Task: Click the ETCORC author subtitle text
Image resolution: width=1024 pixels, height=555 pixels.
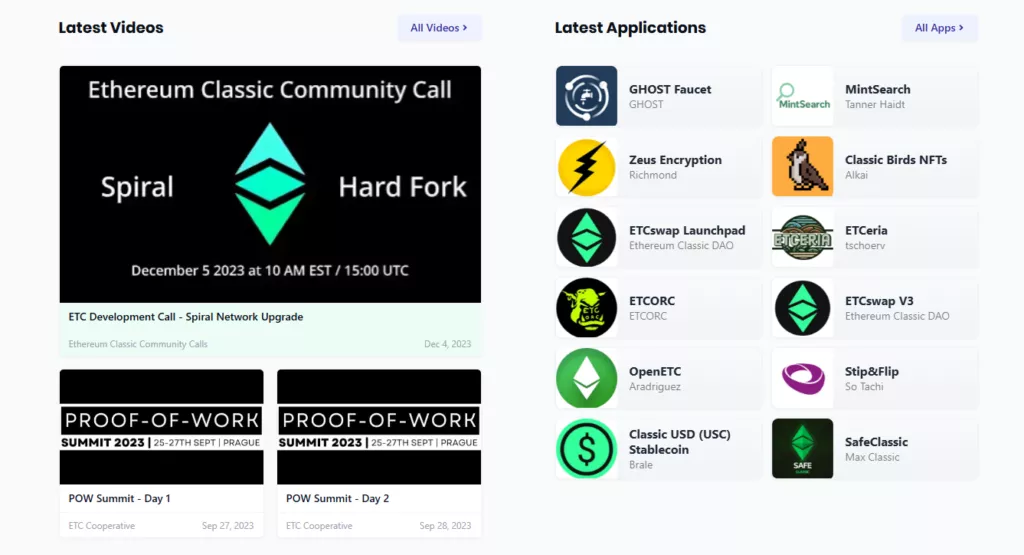Action: pos(648,316)
